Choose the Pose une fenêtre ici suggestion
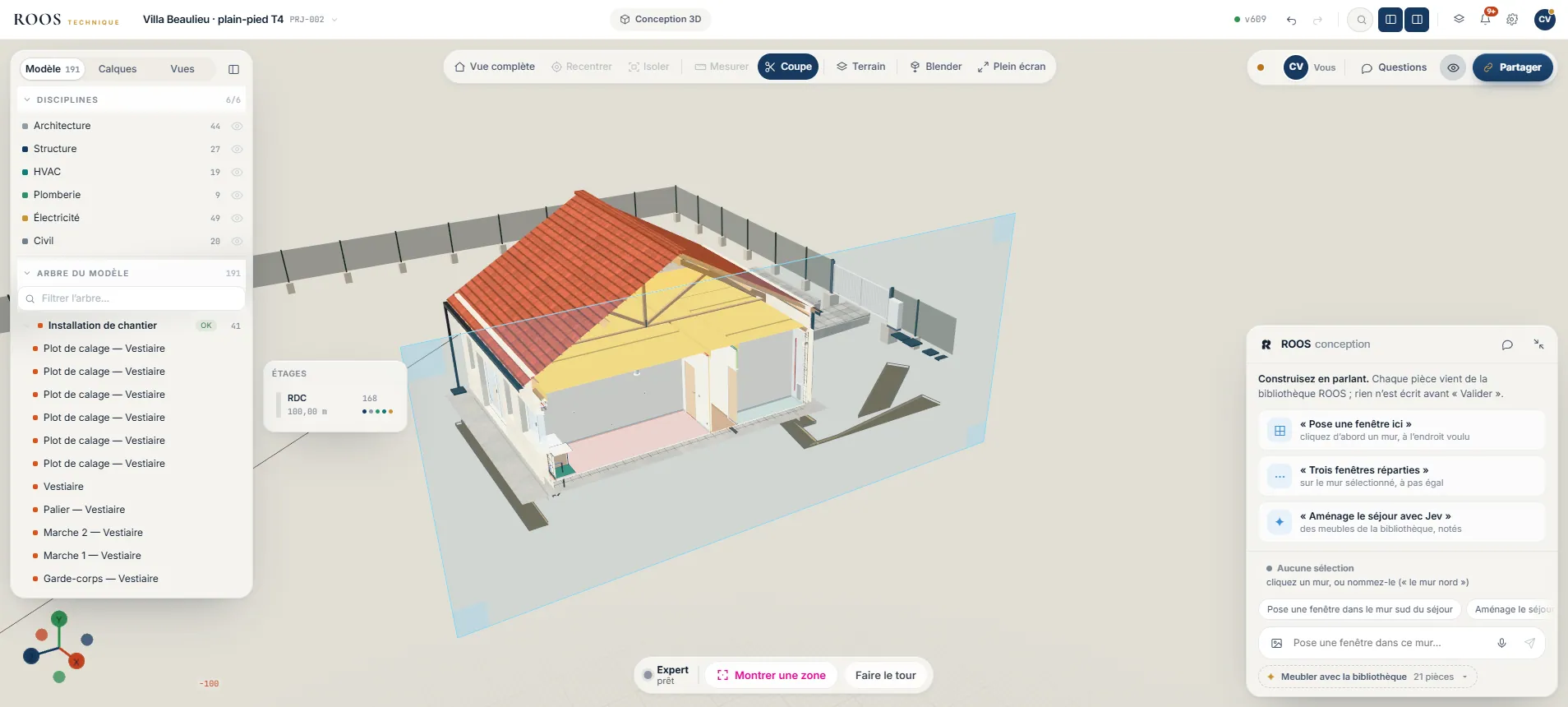 click(1401, 430)
